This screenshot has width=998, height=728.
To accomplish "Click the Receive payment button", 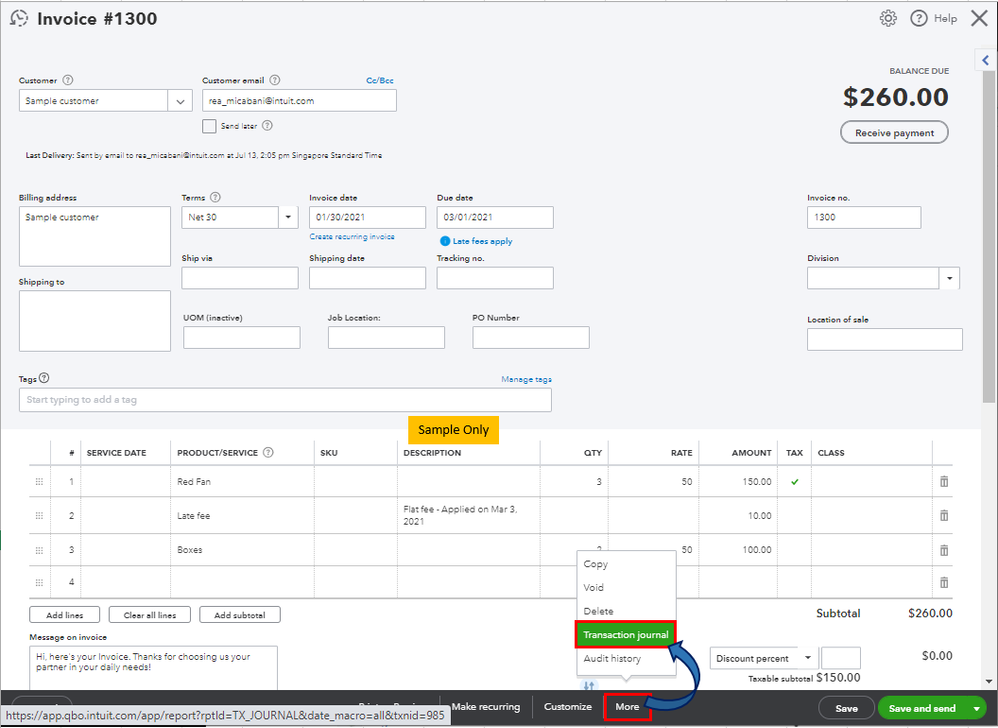I will point(894,133).
